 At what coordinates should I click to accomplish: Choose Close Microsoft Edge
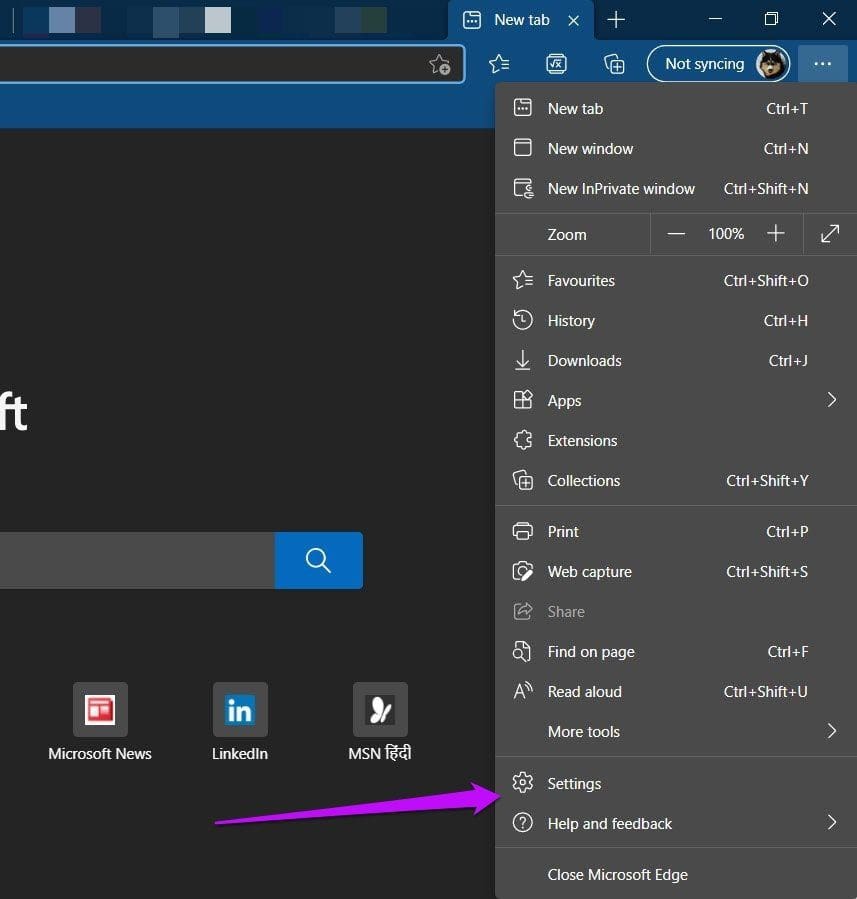(676, 874)
